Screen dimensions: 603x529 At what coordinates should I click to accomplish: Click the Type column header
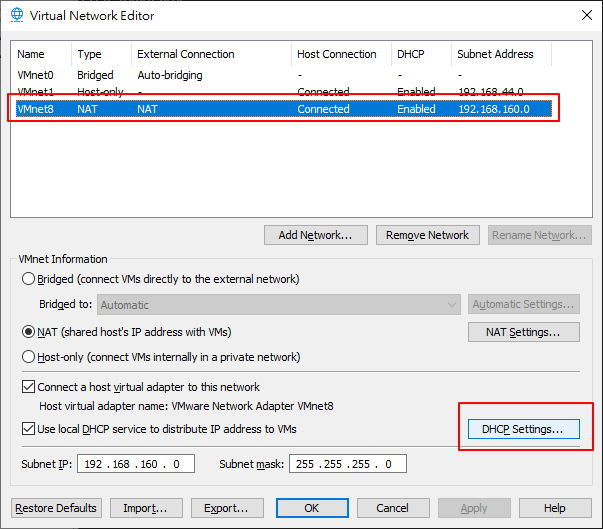[101, 54]
